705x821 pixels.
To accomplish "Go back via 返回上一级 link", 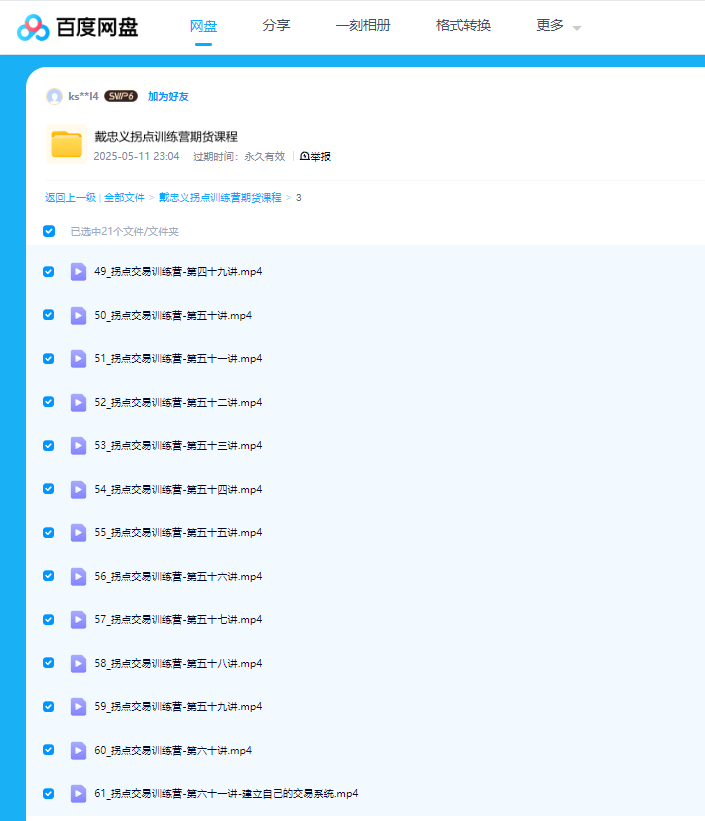I will pos(70,198).
